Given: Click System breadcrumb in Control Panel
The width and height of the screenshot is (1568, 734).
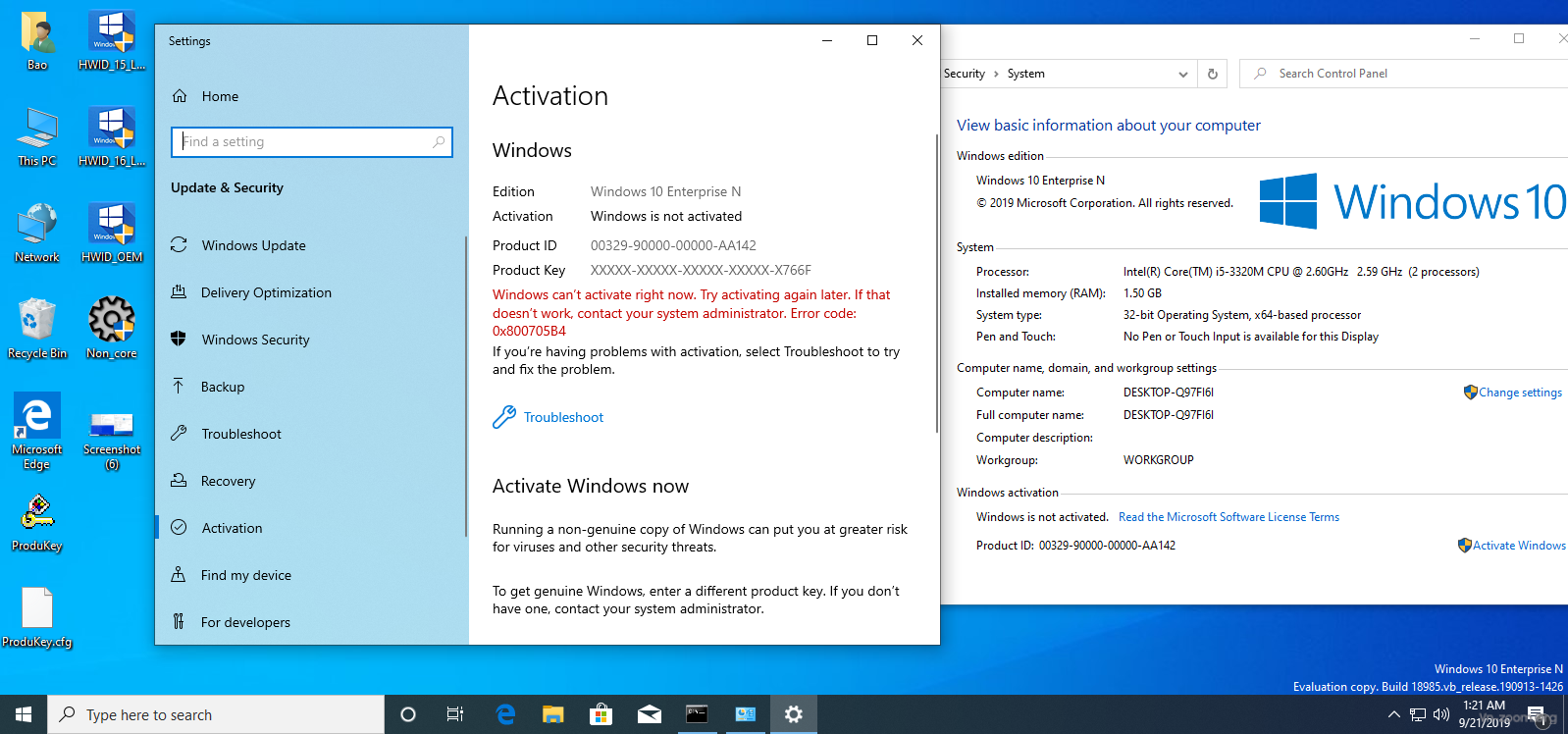Looking at the screenshot, I should [x=1026, y=74].
